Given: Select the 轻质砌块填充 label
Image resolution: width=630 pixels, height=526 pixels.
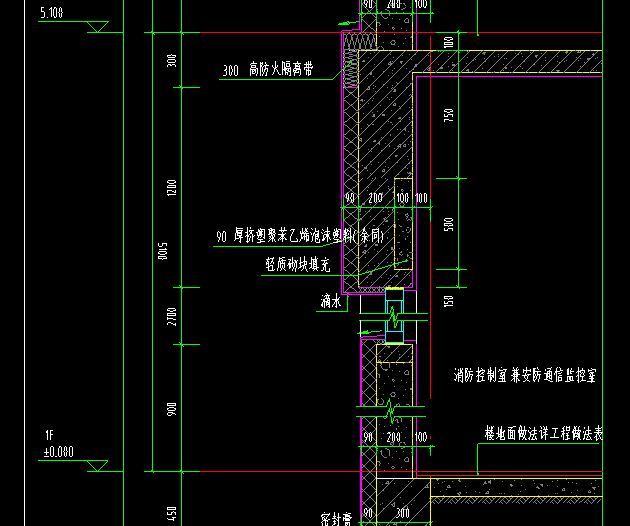Looking at the screenshot, I should pyautogui.click(x=298, y=264).
